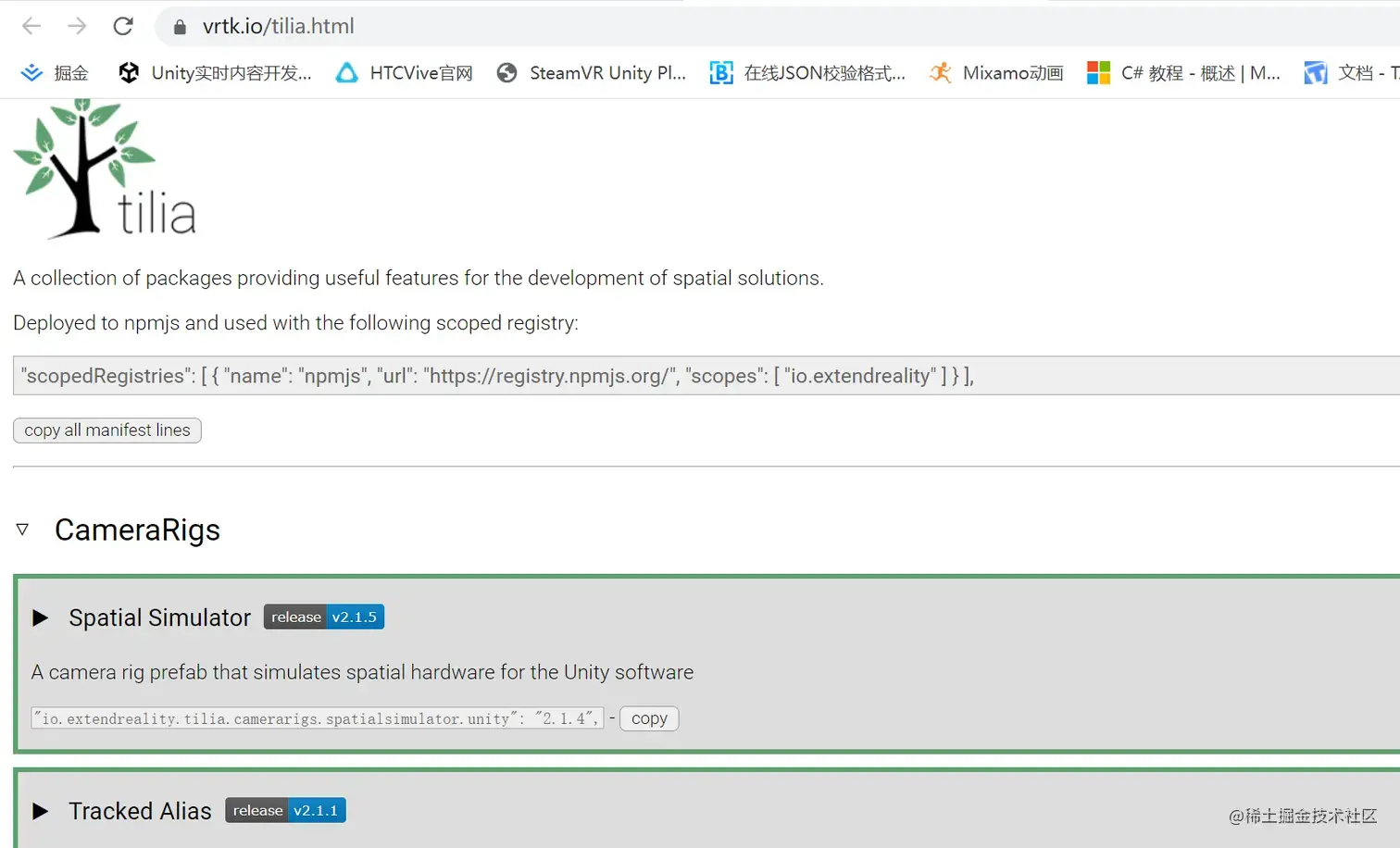Focus the vrtk.io/tilia.html address bar
The width and height of the screenshot is (1400, 848).
click(x=778, y=26)
